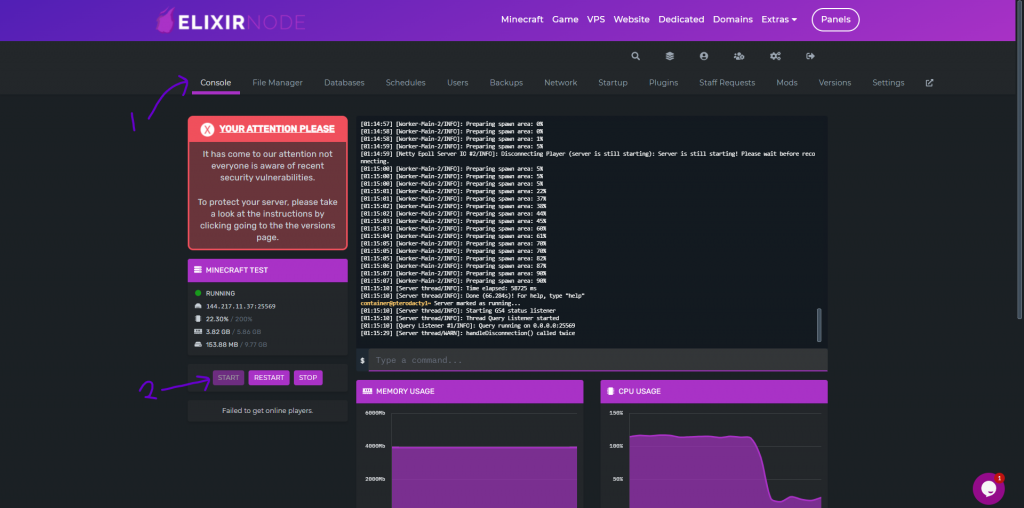Image resolution: width=1024 pixels, height=508 pixels.
Task: Open the Dedicated menu link
Action: click(x=681, y=20)
